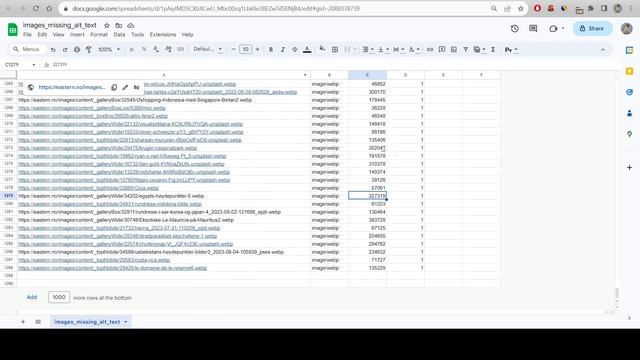Screen dimensions: 640x360
Task: Select the column C header
Action: click(x=367, y=75)
